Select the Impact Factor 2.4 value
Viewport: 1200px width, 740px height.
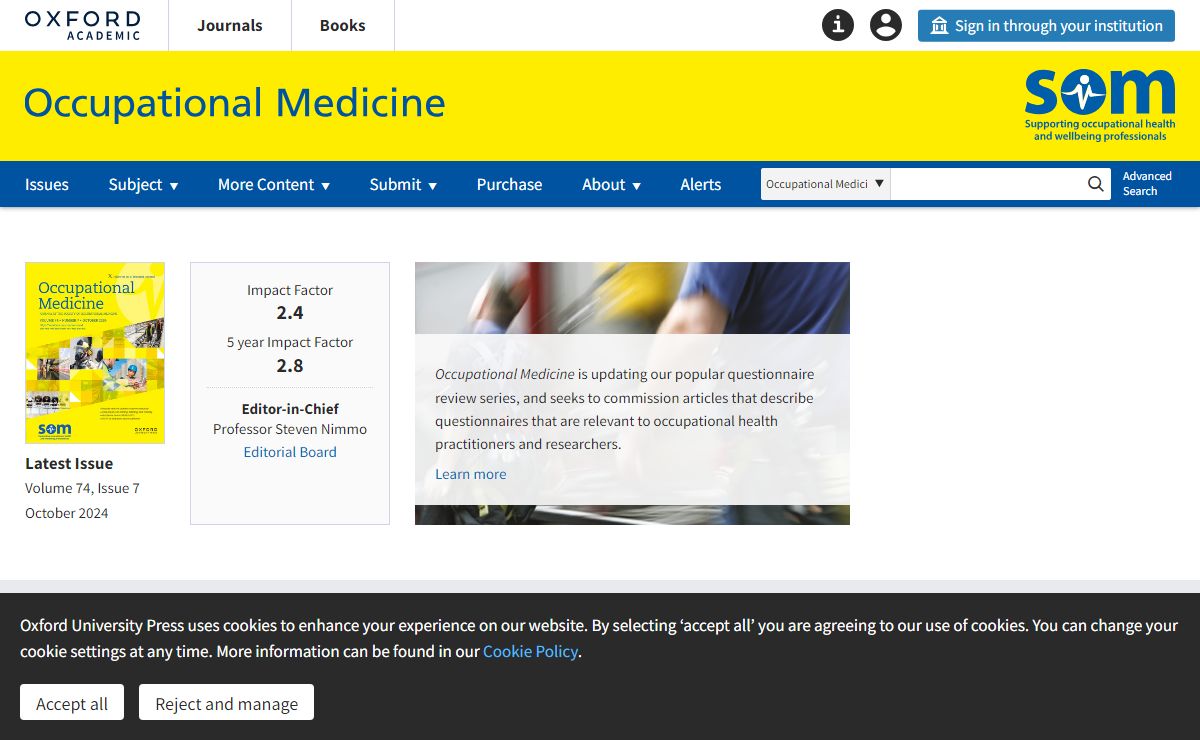click(290, 313)
